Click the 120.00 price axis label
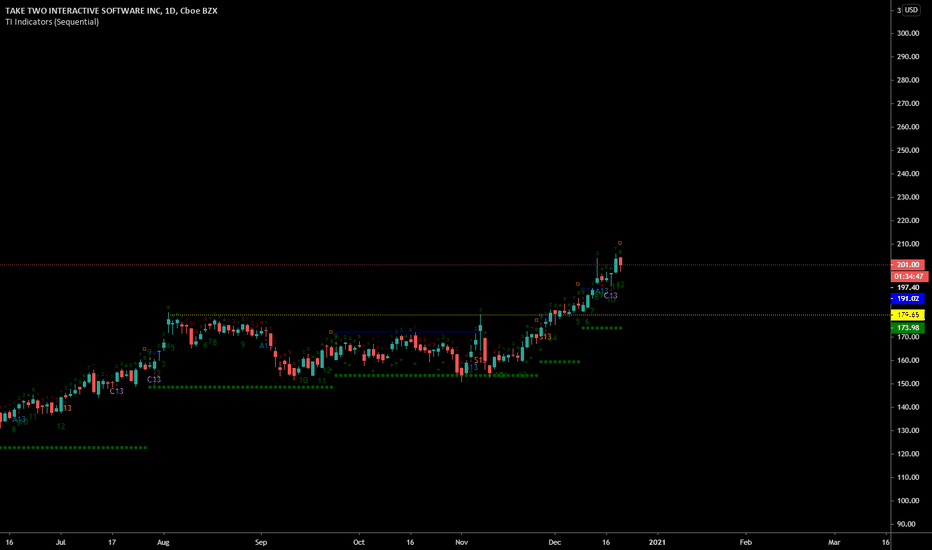 click(x=908, y=454)
